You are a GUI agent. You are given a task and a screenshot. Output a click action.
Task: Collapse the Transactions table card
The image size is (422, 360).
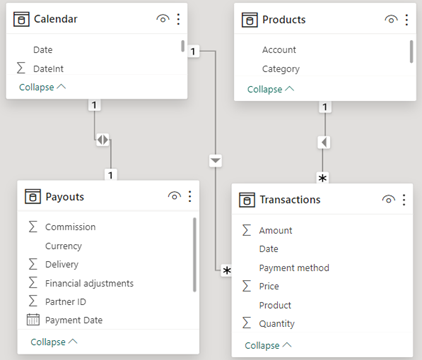268,346
